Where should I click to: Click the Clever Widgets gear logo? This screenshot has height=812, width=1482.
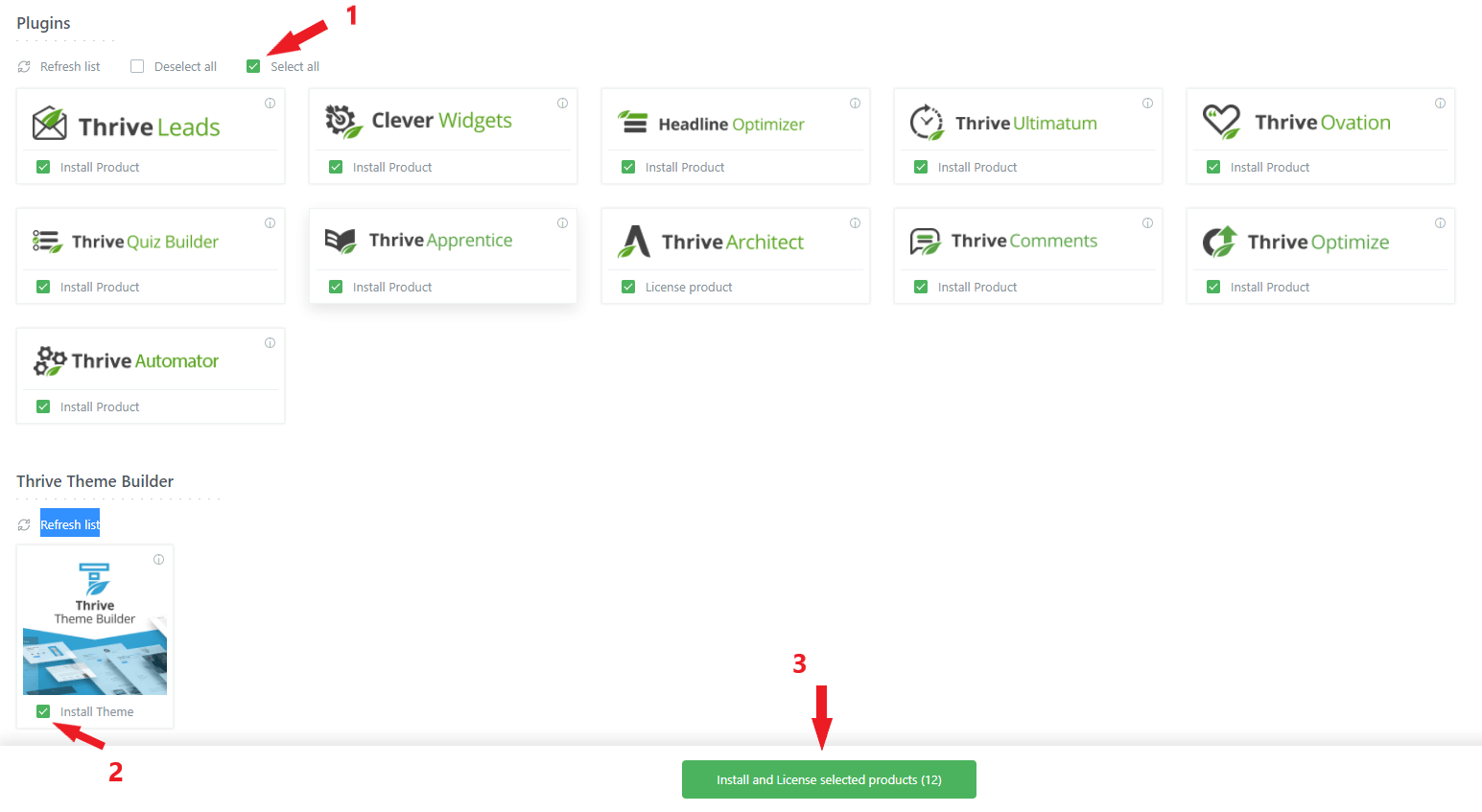[343, 122]
